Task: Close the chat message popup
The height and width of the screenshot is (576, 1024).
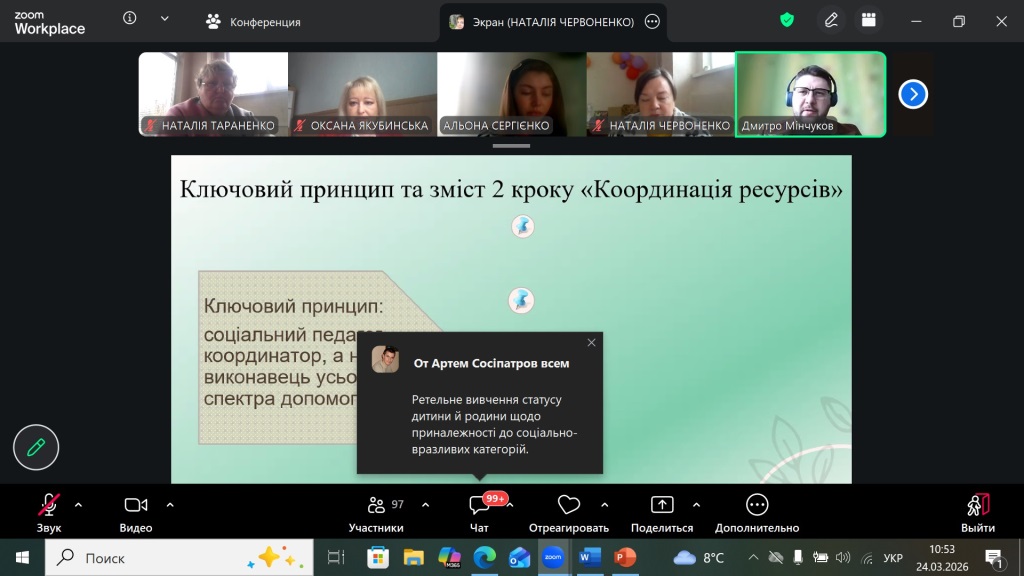Action: coord(591,343)
